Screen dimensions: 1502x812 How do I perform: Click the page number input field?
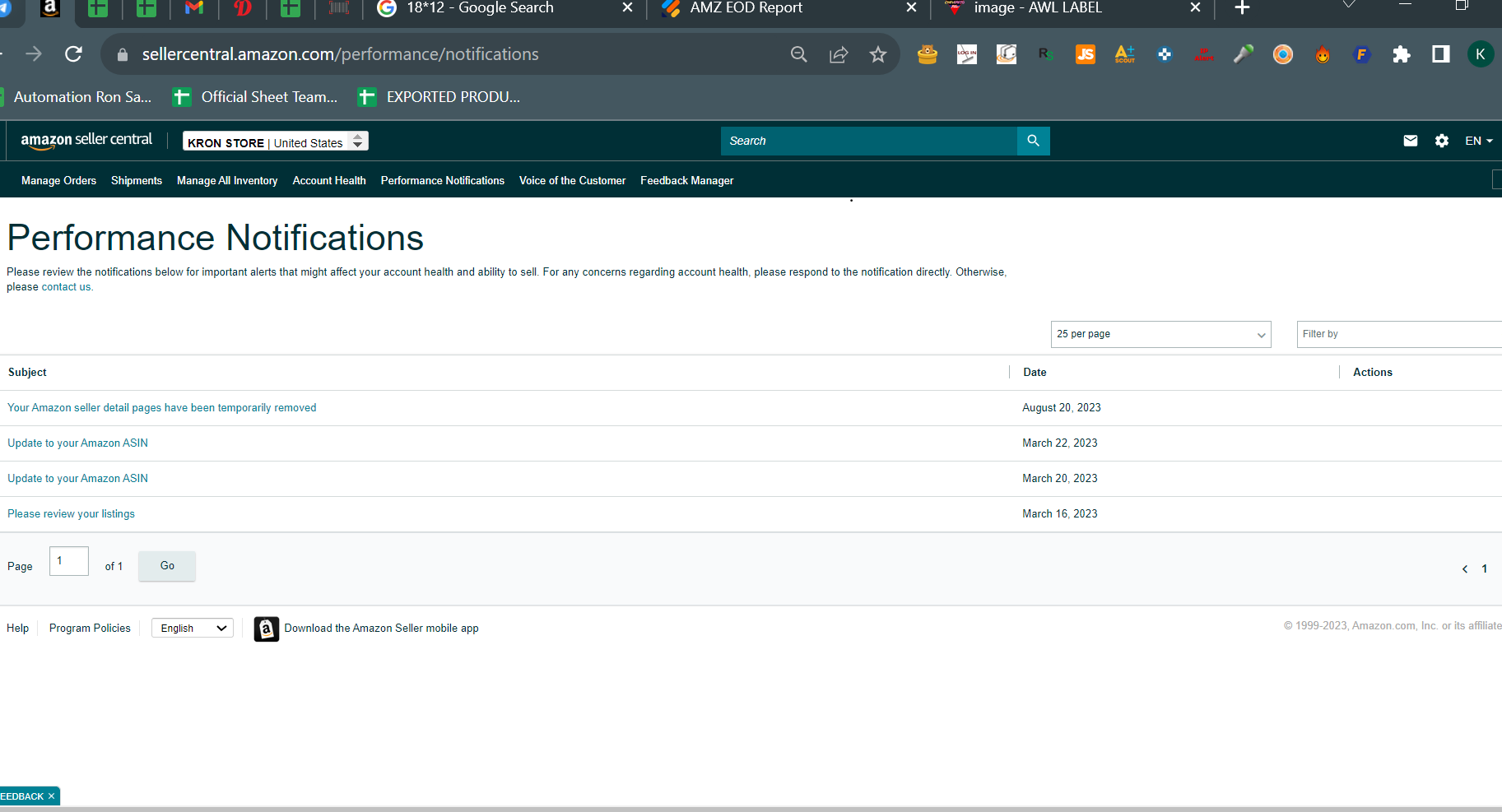[x=69, y=561]
